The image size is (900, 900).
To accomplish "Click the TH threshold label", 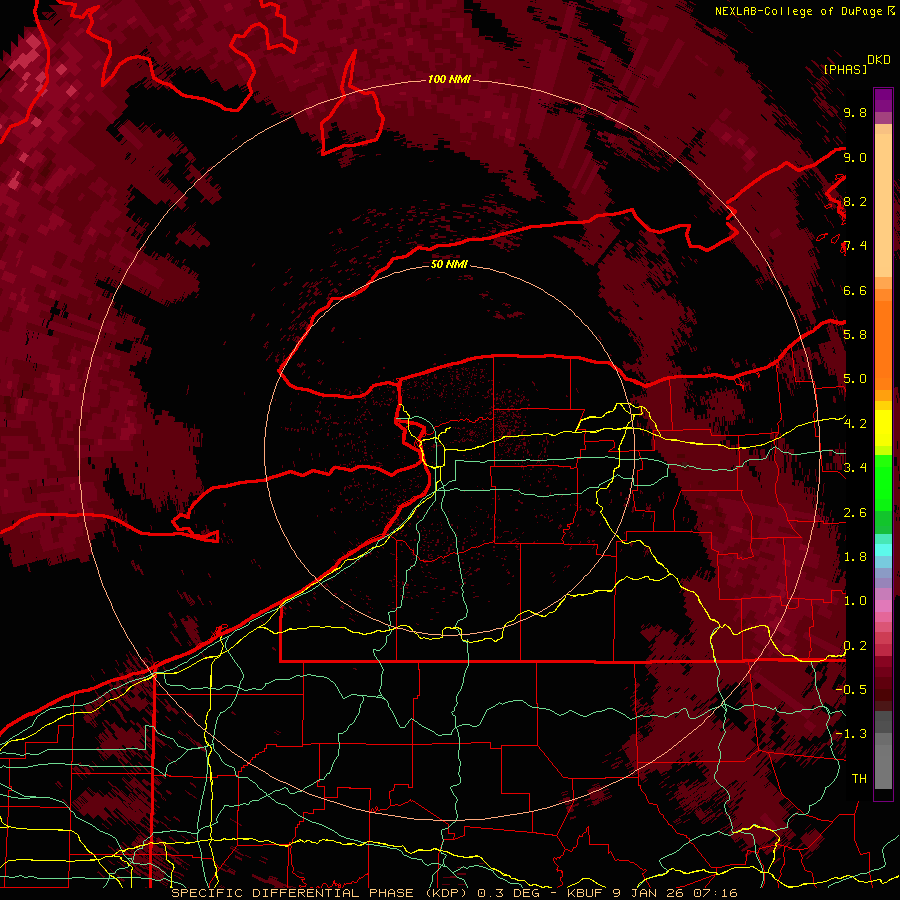I will [x=859, y=779].
